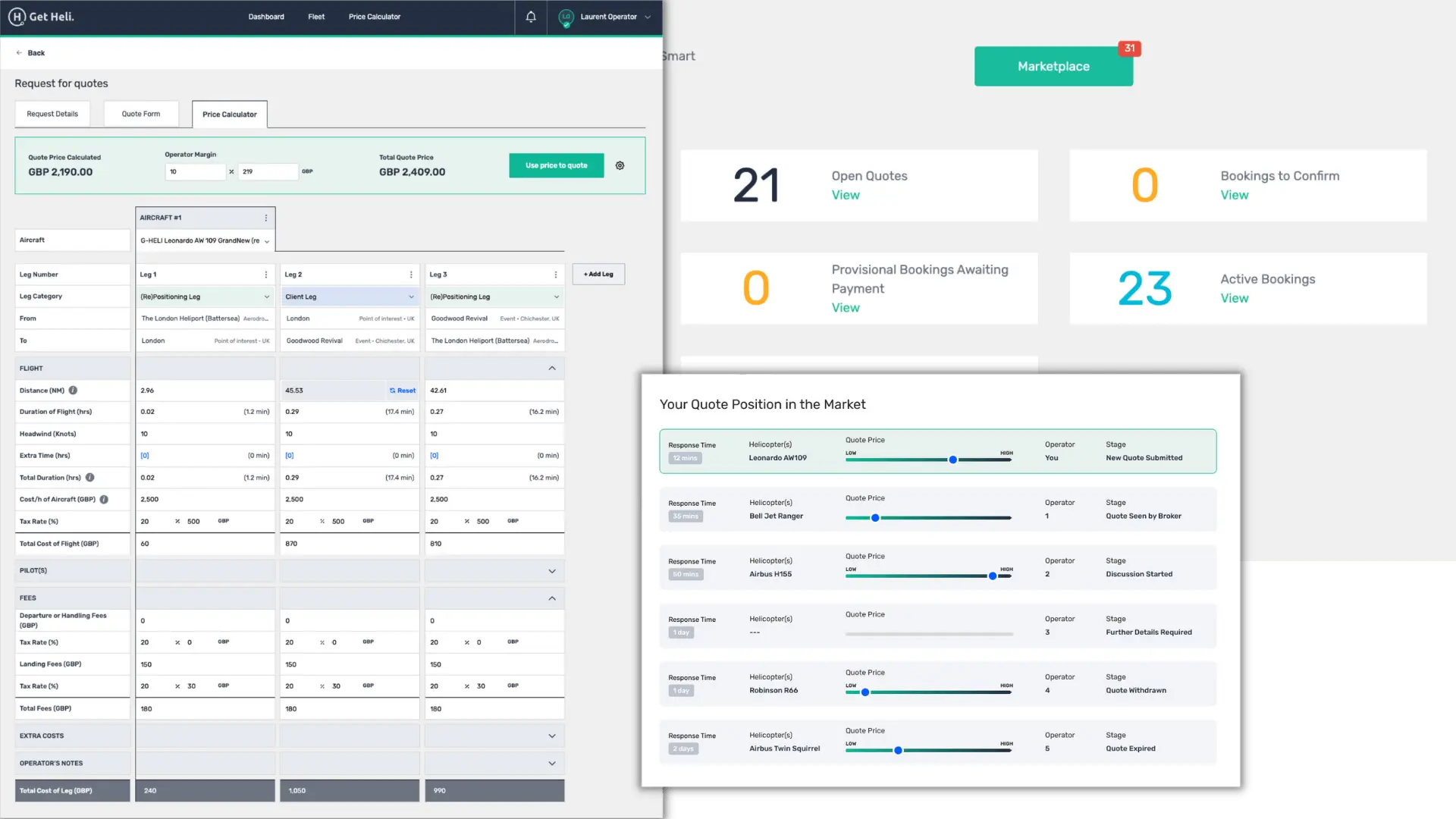Screen dimensions: 1456x819
Task: Click Cost/h of Aircraft info icon
Action: pyautogui.click(x=104, y=500)
